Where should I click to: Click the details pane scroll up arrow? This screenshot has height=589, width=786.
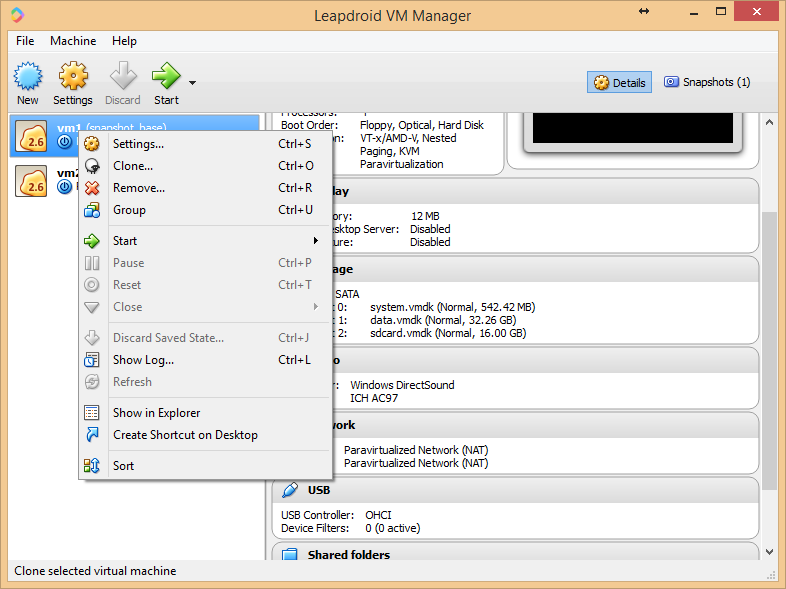770,122
